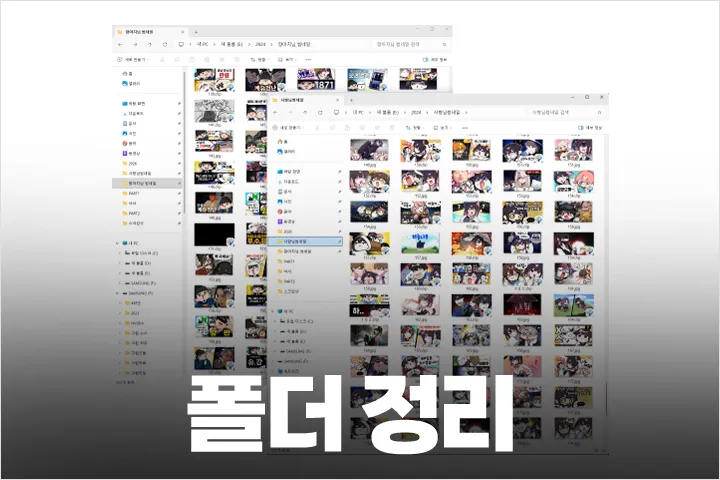Go back in the front Explorer window

pos(276,113)
